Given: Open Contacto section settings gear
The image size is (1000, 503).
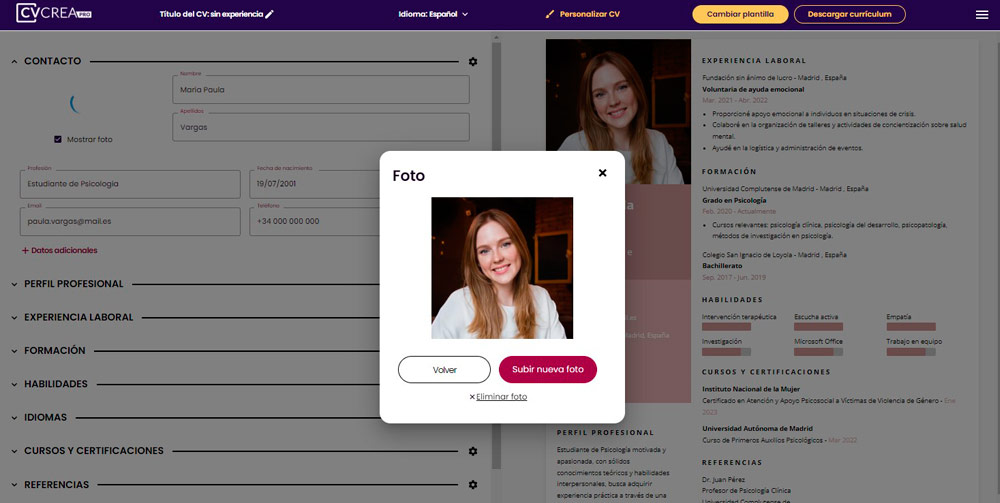Looking at the screenshot, I should click(x=473, y=62).
